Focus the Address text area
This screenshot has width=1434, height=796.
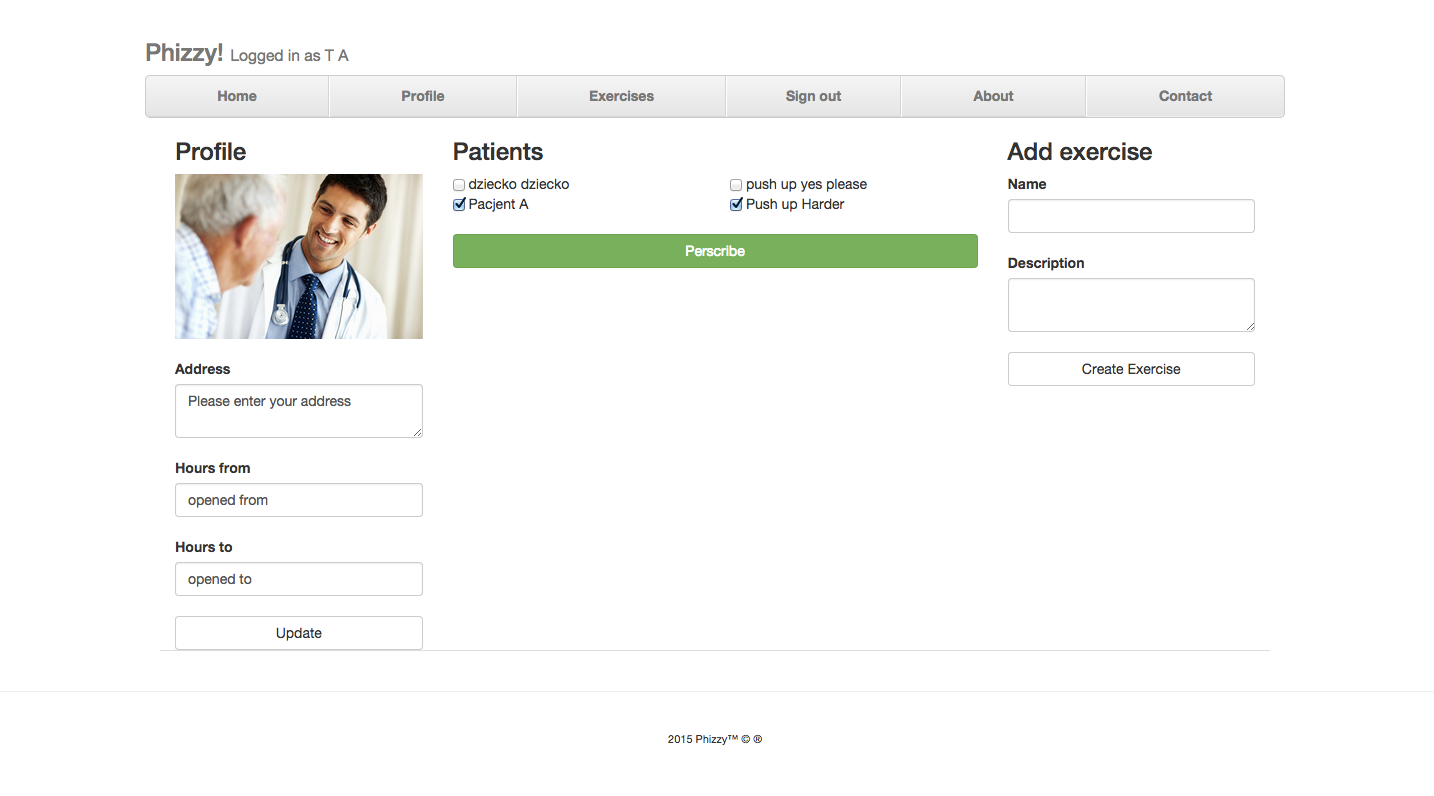(298, 411)
